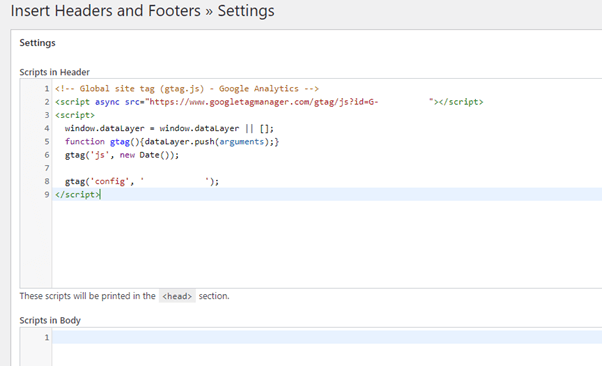Click the Scripts in Header label
602x366 pixels.
pos(55,72)
